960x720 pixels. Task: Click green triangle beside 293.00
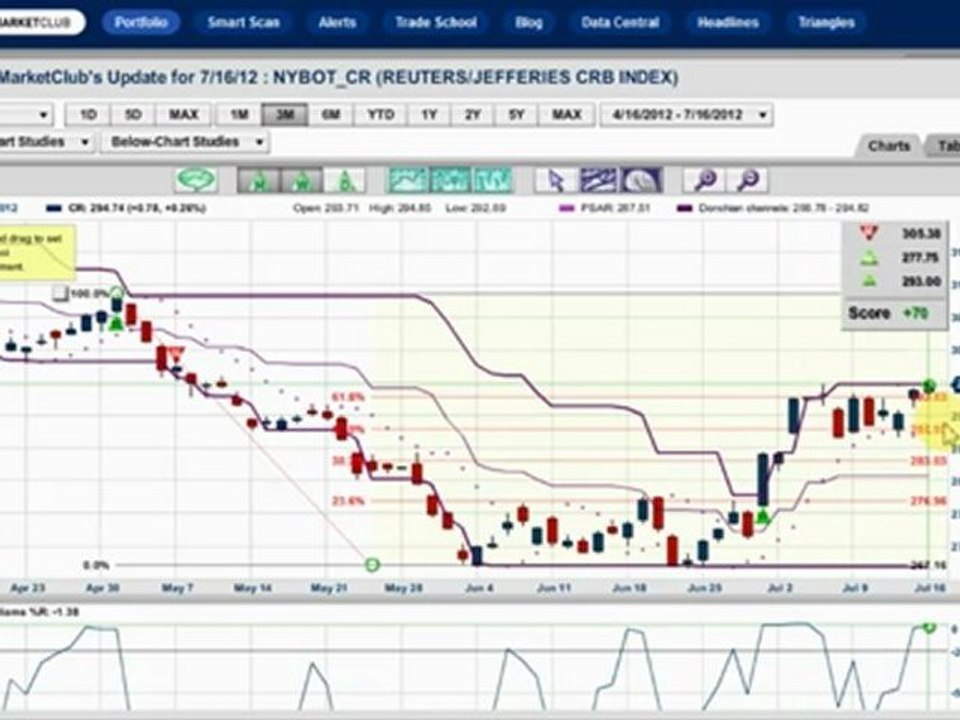pyautogui.click(x=869, y=282)
